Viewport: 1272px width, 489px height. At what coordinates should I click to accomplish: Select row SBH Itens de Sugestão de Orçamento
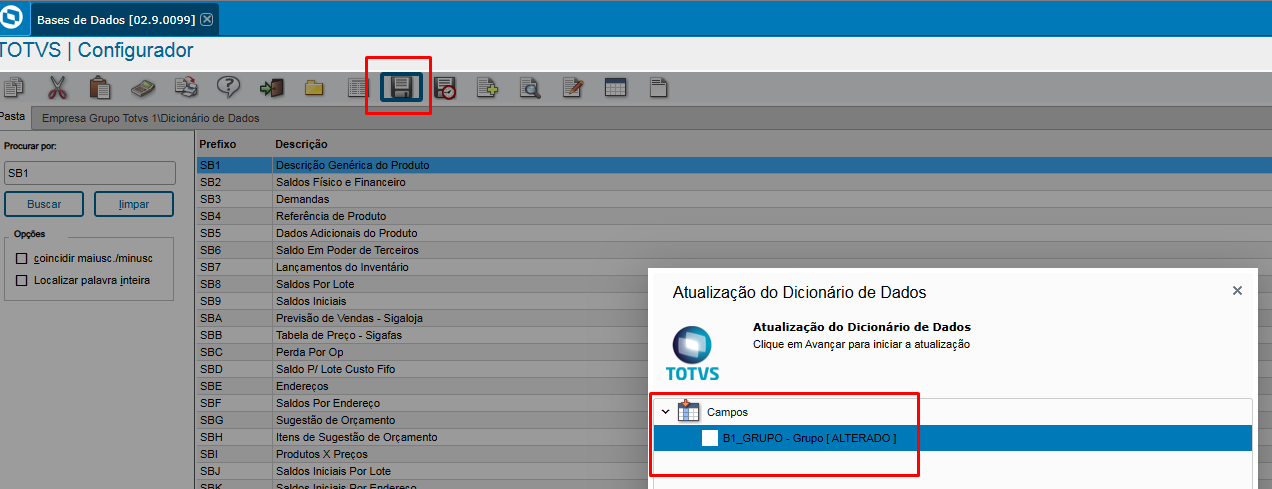pos(421,437)
